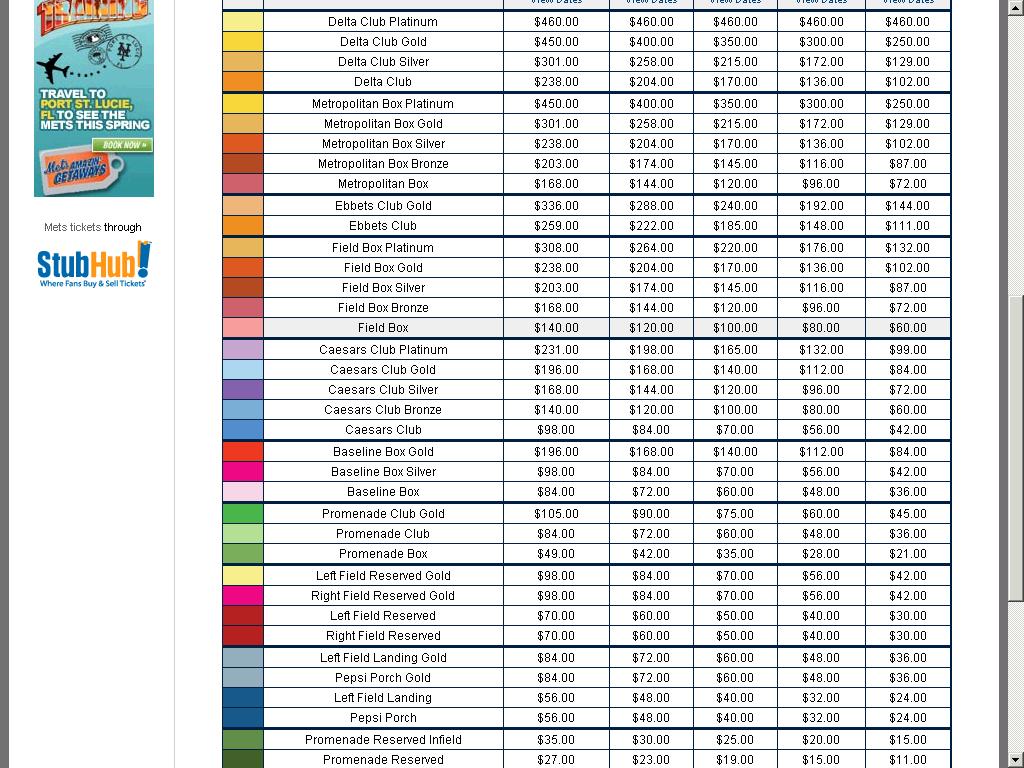1024x768 pixels.
Task: Click the 'Field Box Platinum' row label
Action: [x=383, y=248]
